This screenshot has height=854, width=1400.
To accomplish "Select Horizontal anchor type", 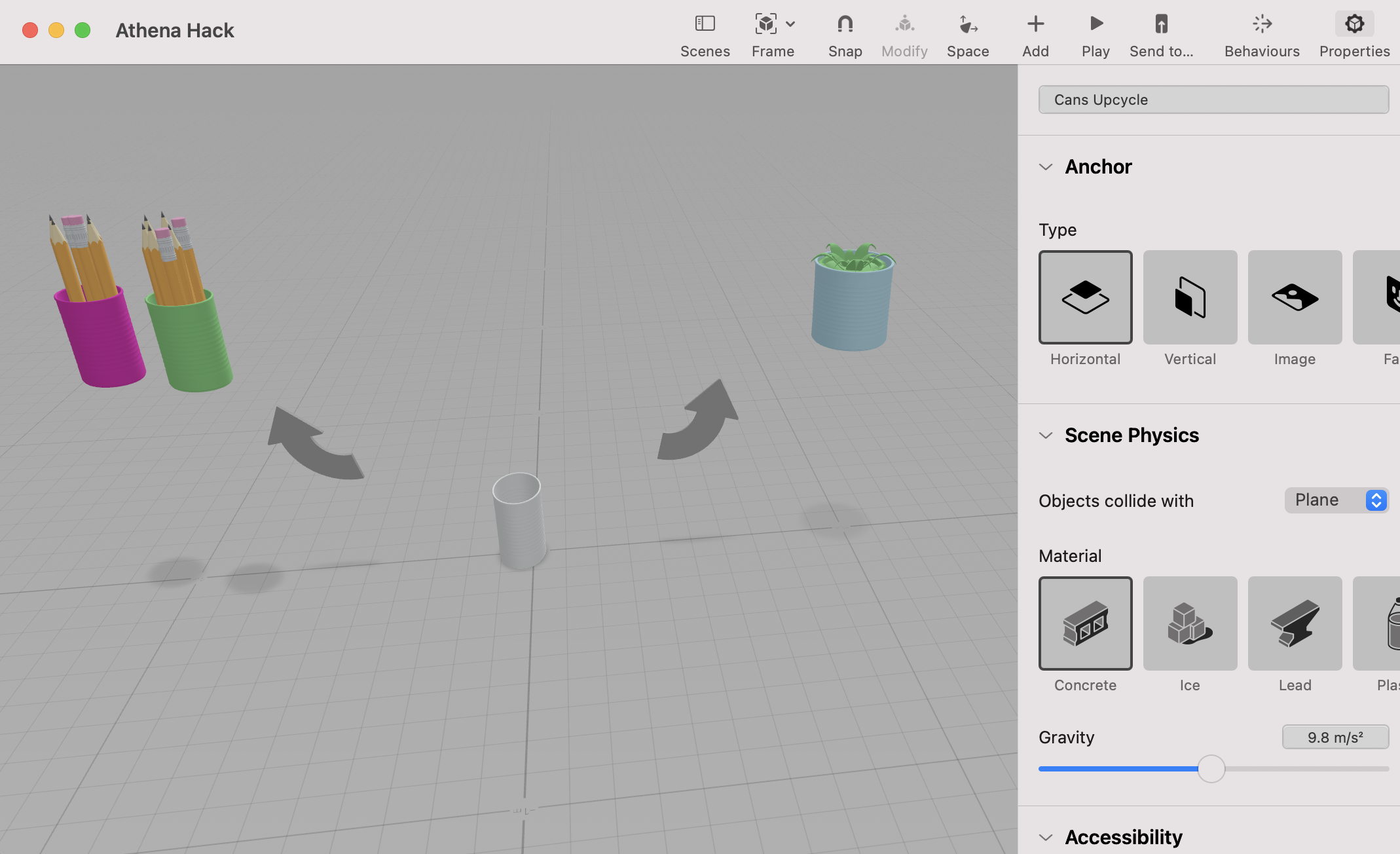I will pyautogui.click(x=1085, y=297).
